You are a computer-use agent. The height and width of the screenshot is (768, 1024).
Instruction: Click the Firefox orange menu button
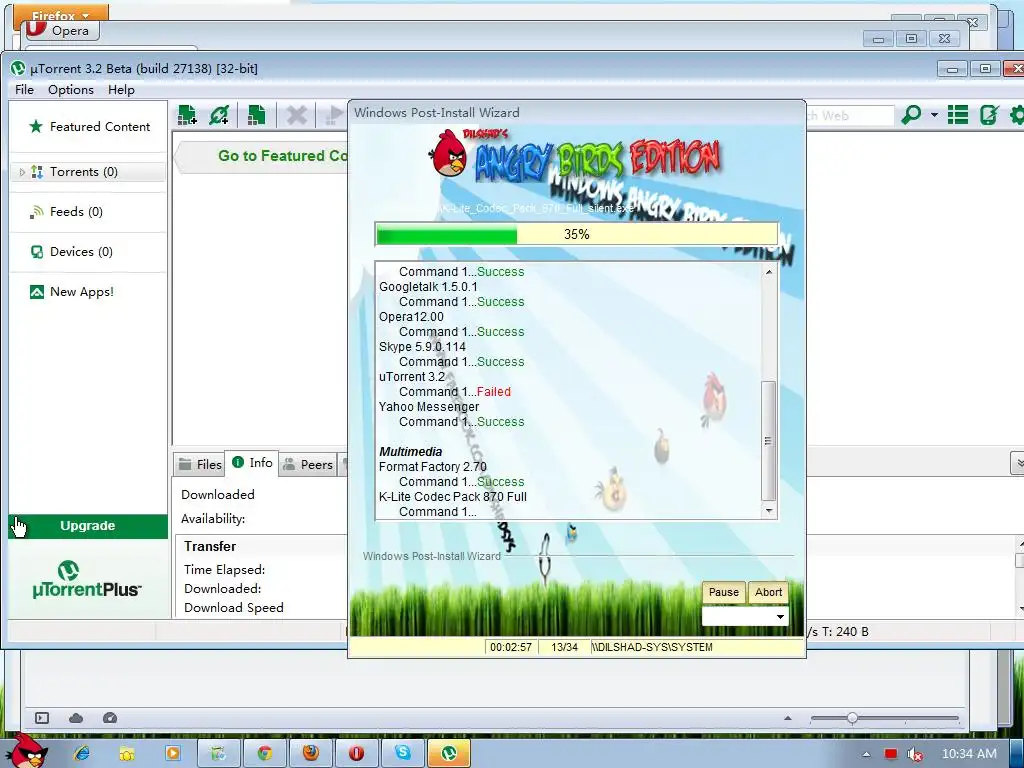(61, 14)
